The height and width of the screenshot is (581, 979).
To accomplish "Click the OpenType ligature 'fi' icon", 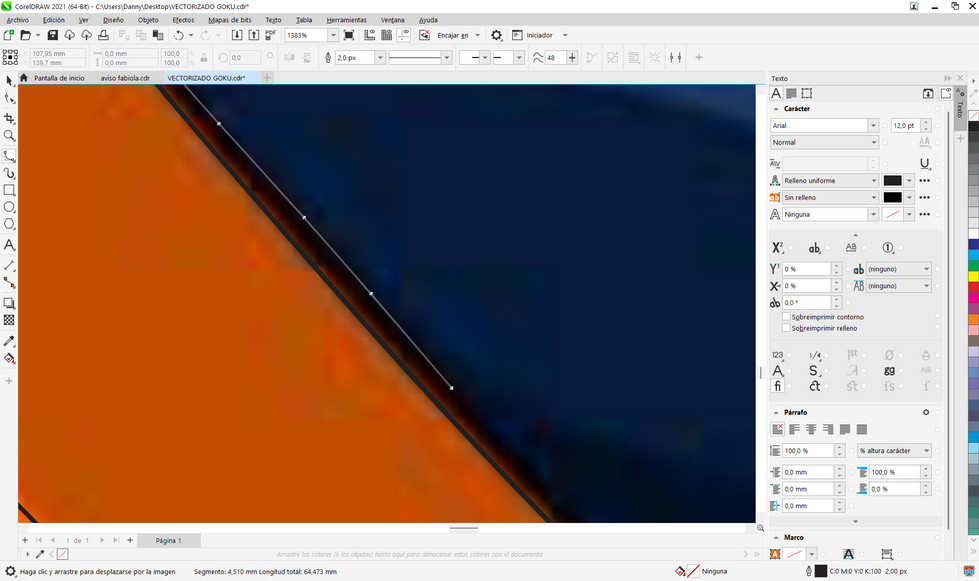I will click(x=777, y=386).
